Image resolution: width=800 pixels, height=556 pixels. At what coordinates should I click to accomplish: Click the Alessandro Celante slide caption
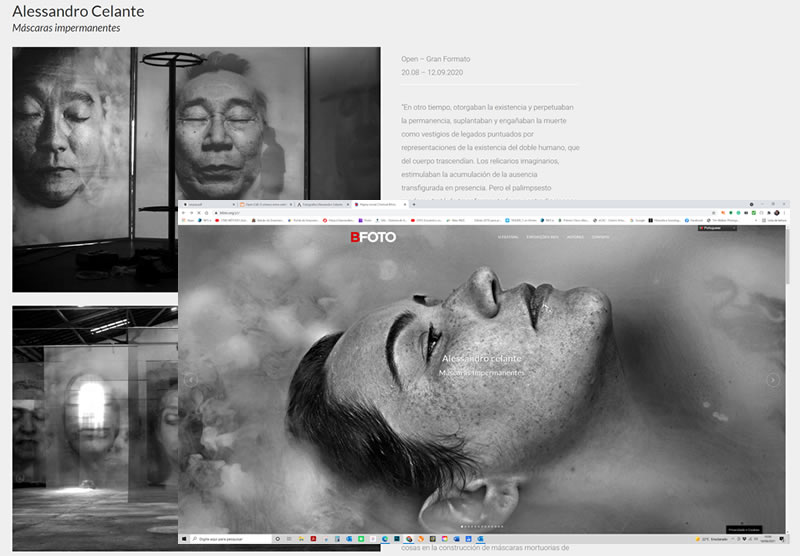[481, 359]
